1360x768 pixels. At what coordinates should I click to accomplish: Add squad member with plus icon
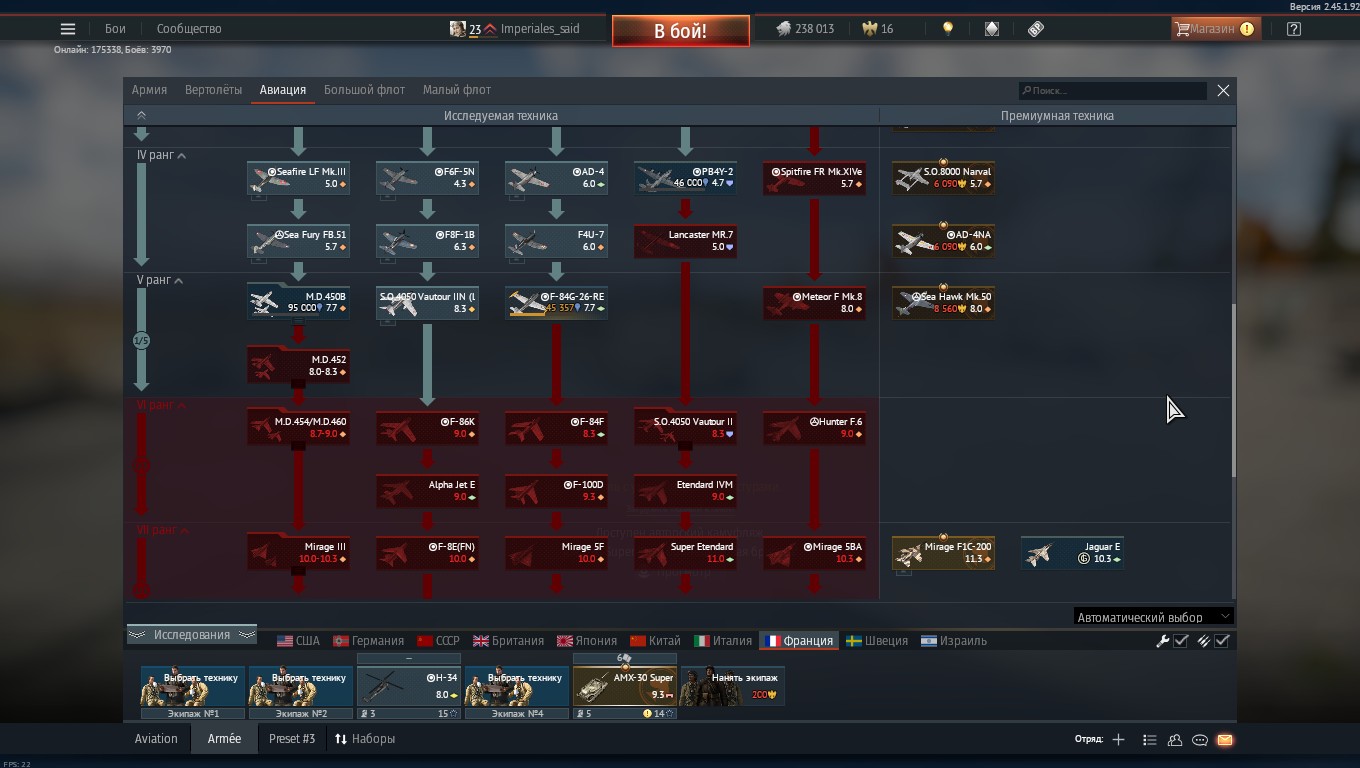[1118, 740]
